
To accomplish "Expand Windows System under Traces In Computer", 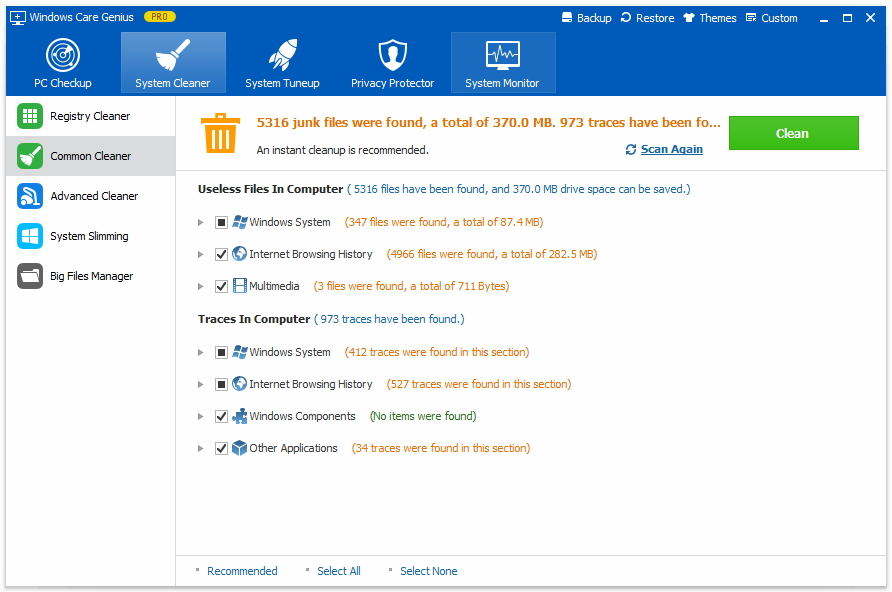I will point(200,353).
